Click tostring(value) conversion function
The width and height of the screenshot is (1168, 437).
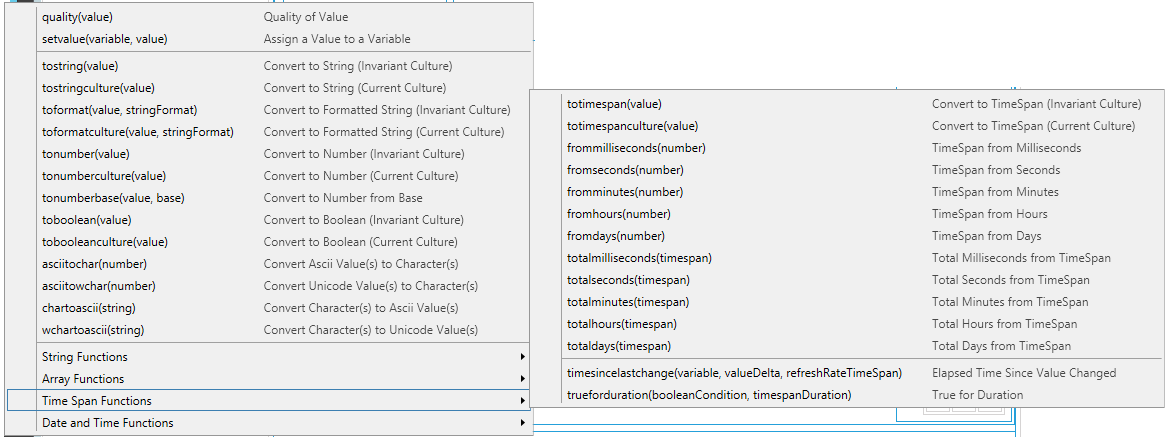(80, 66)
